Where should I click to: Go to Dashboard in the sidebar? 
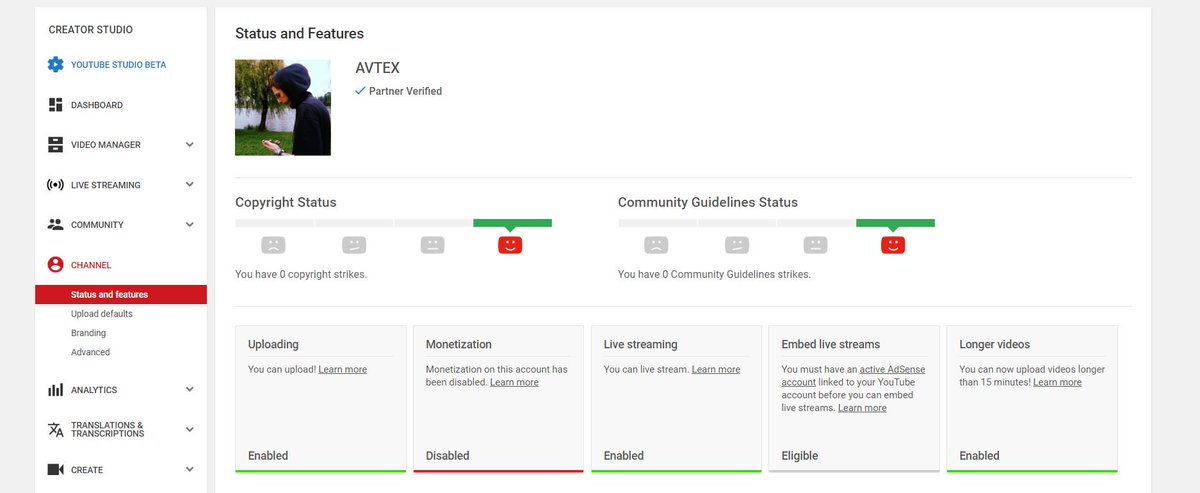pyautogui.click(x=97, y=105)
